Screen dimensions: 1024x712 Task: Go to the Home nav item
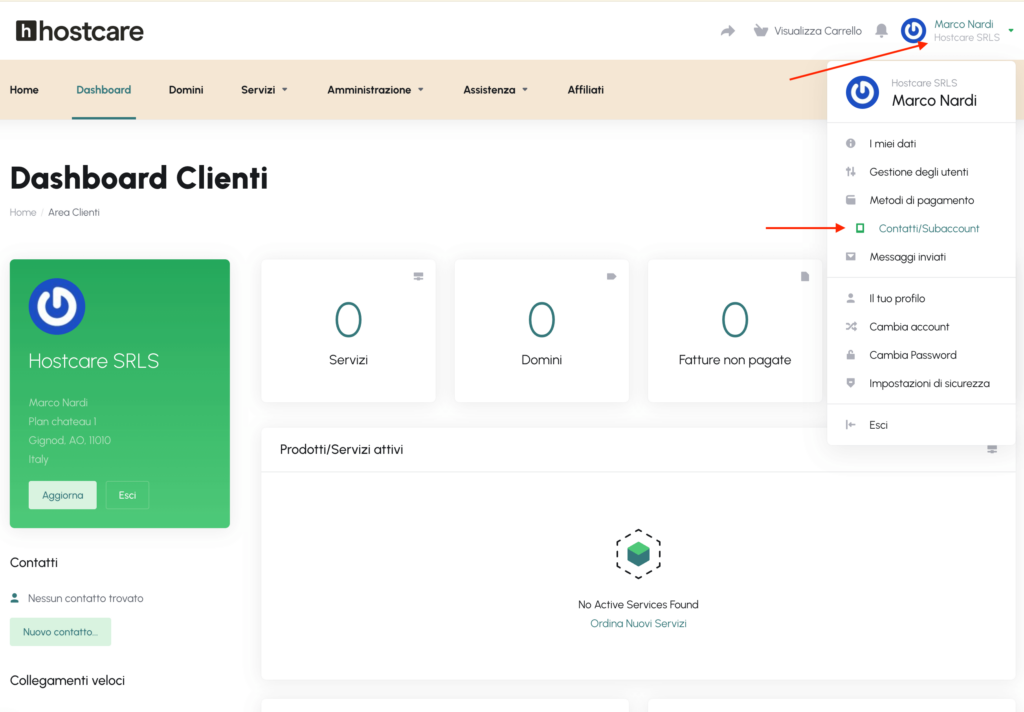(24, 89)
